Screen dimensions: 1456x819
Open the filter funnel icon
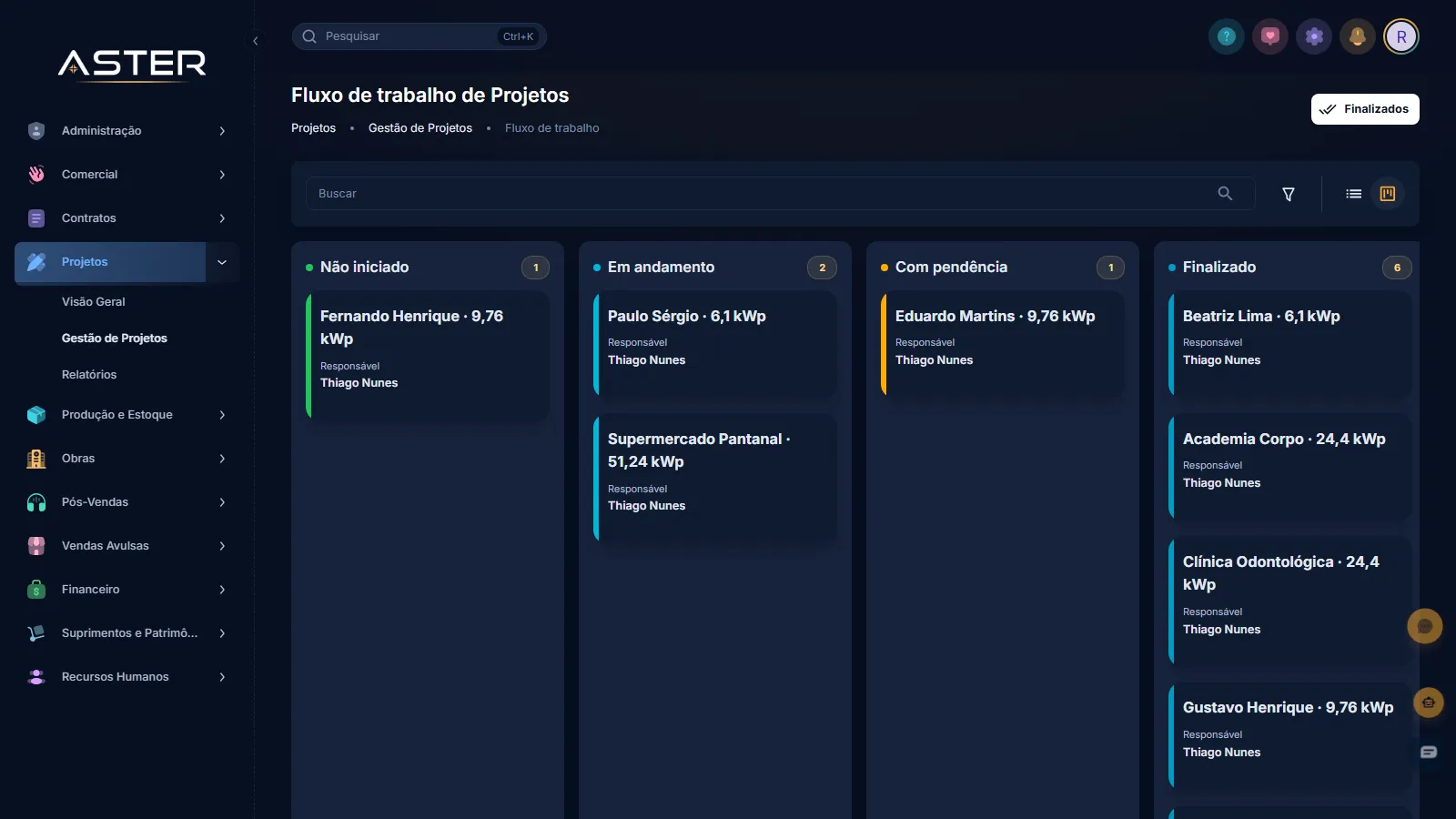1289,194
